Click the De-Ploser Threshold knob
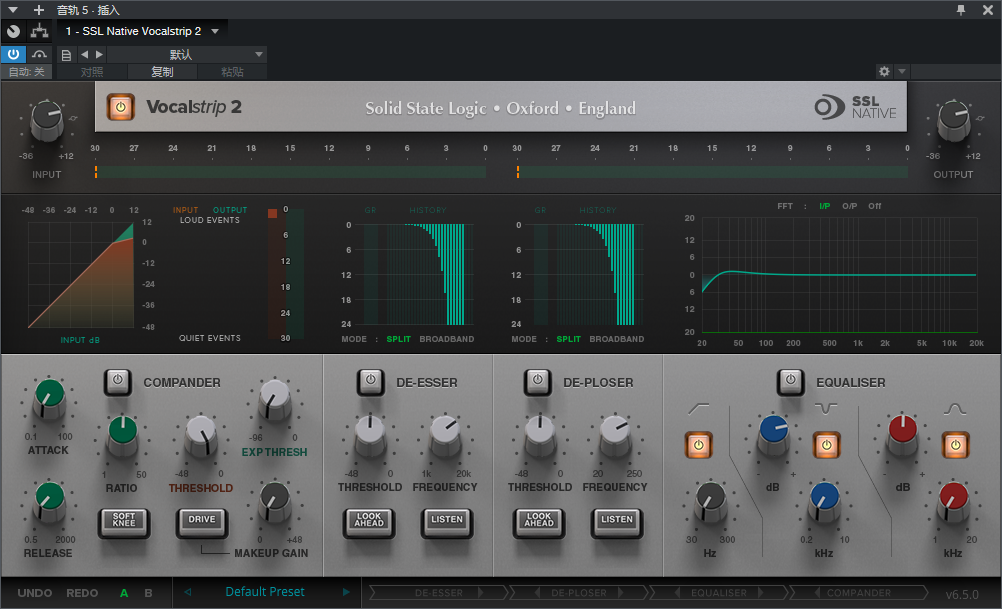This screenshot has width=1002, height=609. (540, 435)
